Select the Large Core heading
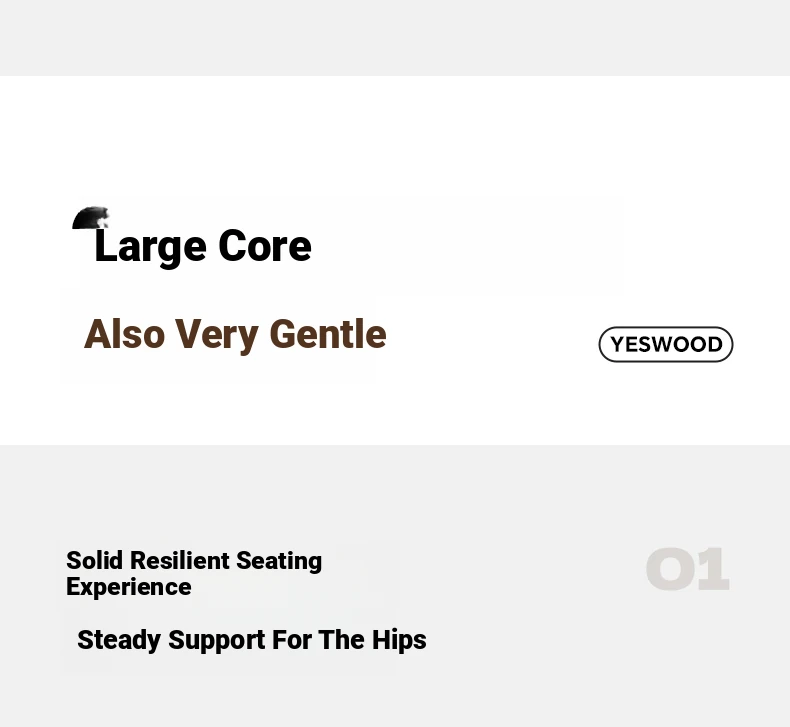Image resolution: width=790 pixels, height=727 pixels. pyautogui.click(x=203, y=246)
